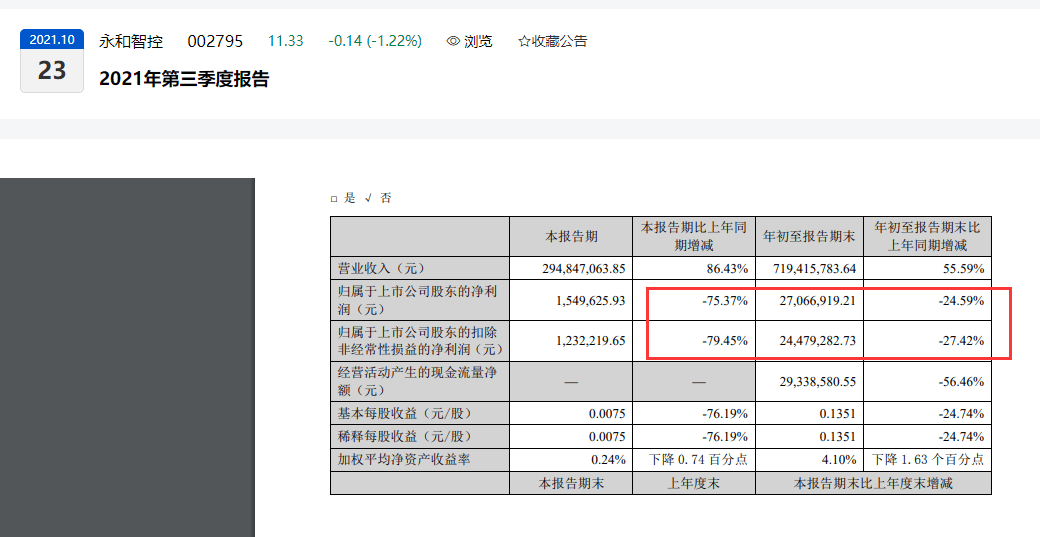Image resolution: width=1040 pixels, height=537 pixels.
Task: Click the stock code 002795
Action: click(x=216, y=41)
